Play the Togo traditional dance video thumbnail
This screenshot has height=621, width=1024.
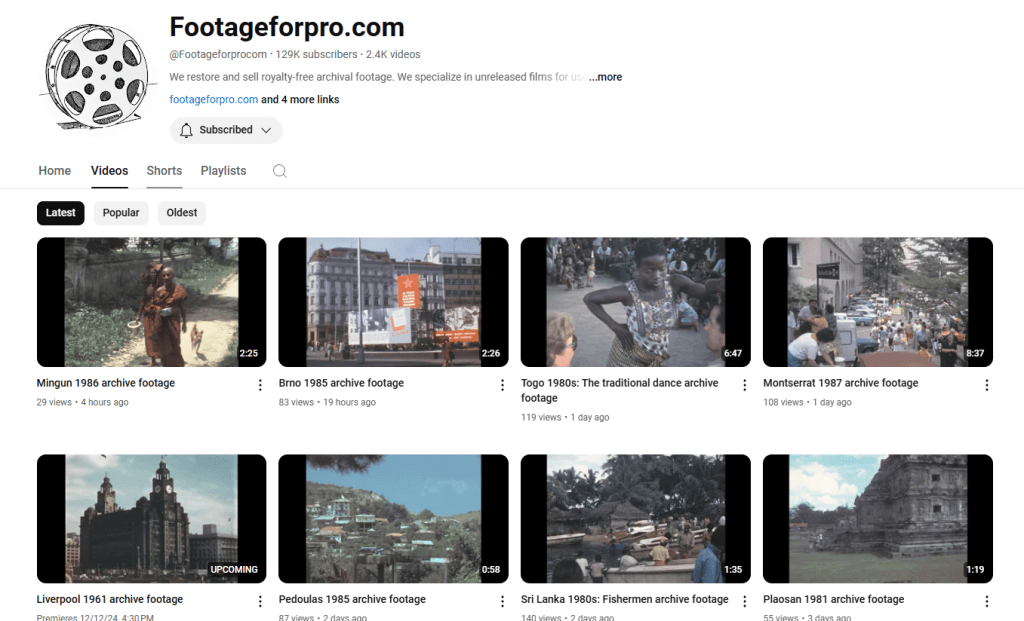click(x=635, y=302)
